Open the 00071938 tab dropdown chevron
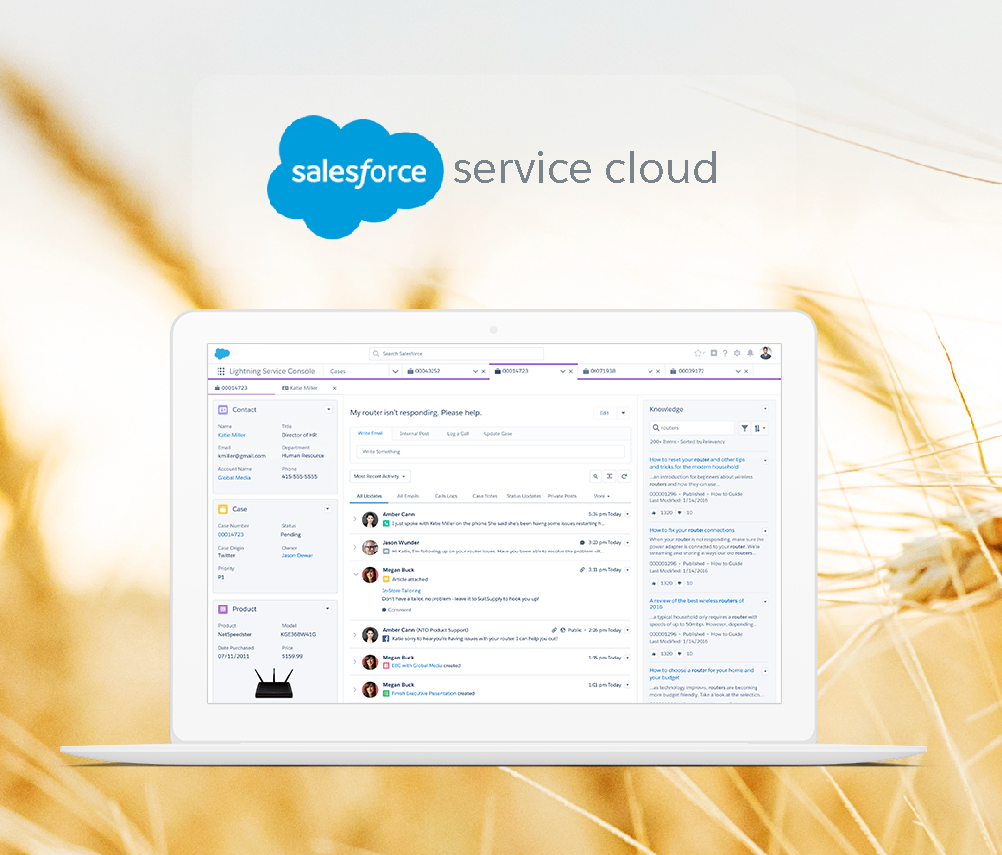This screenshot has width=1002, height=855. click(x=651, y=371)
